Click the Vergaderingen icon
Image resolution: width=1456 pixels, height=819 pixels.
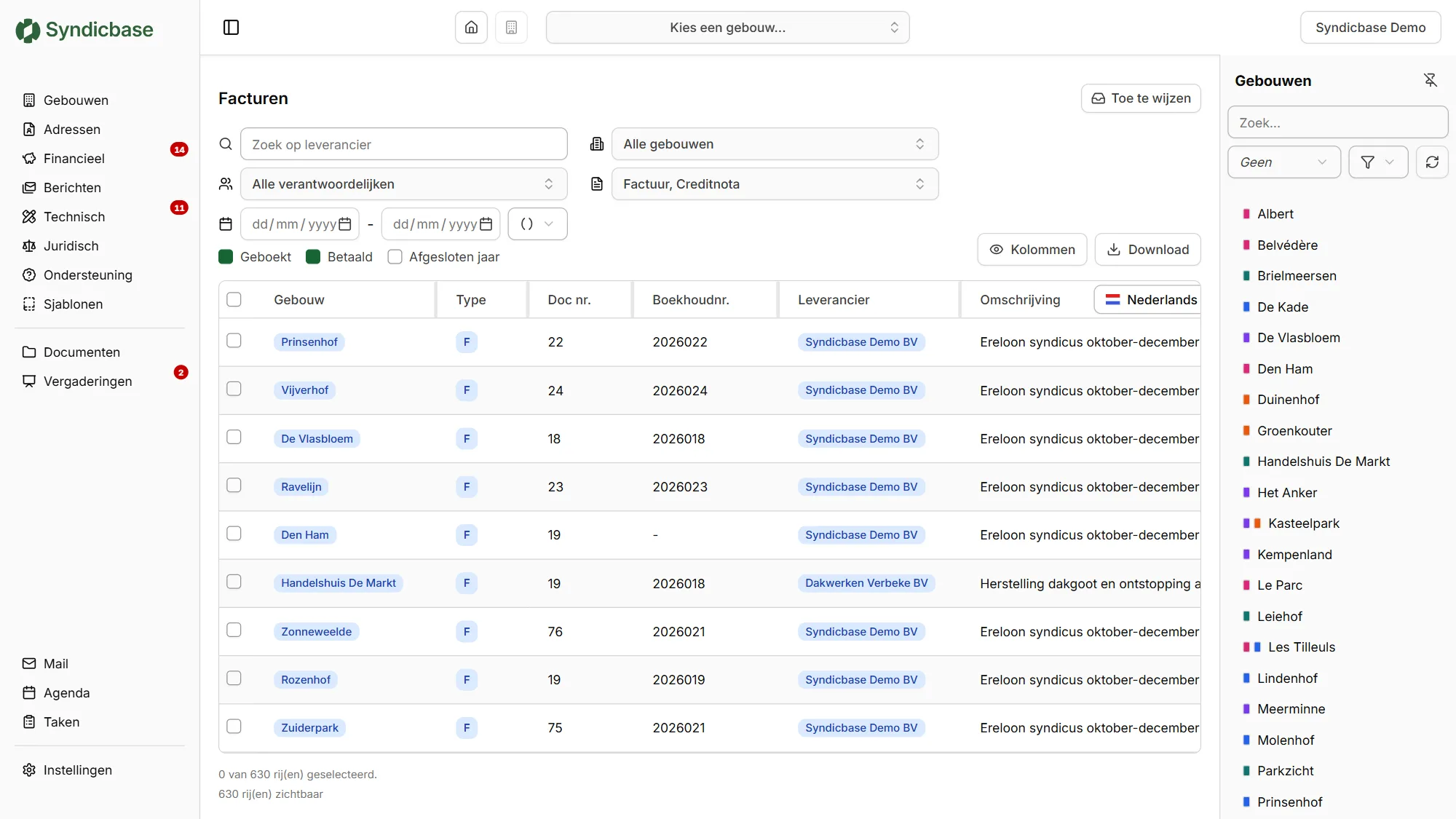coord(29,381)
